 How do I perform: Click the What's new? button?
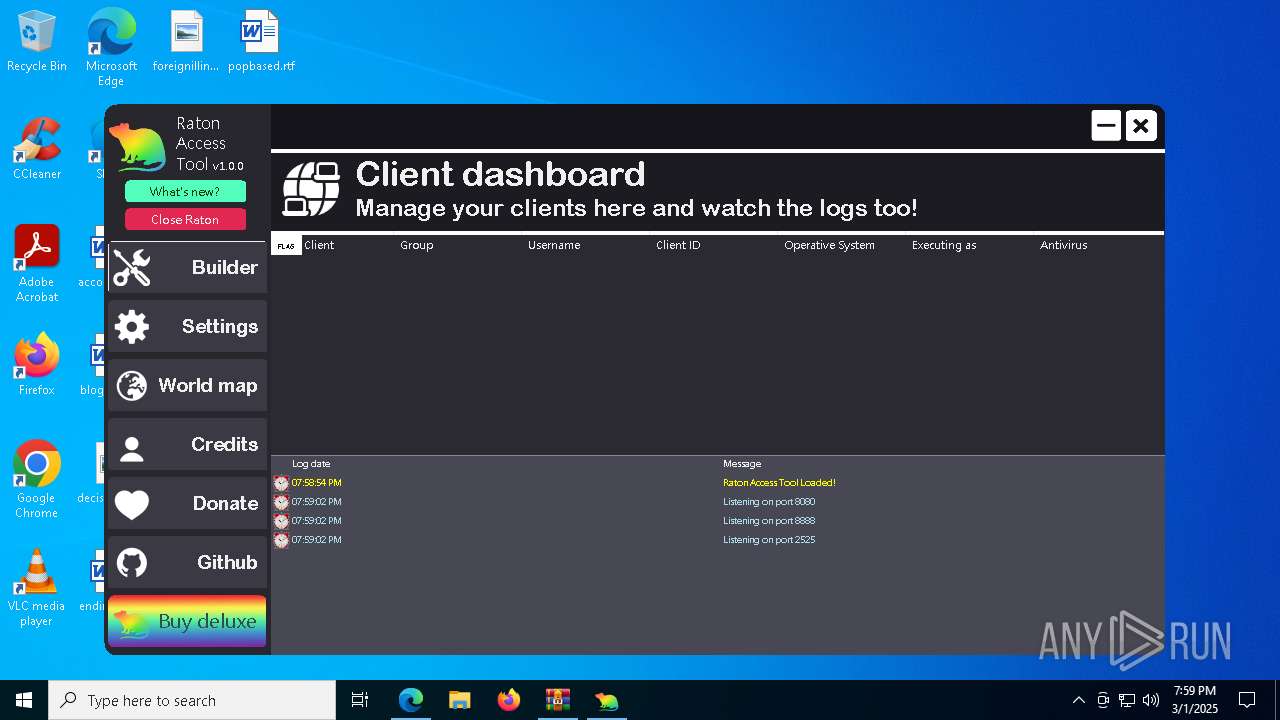(185, 191)
